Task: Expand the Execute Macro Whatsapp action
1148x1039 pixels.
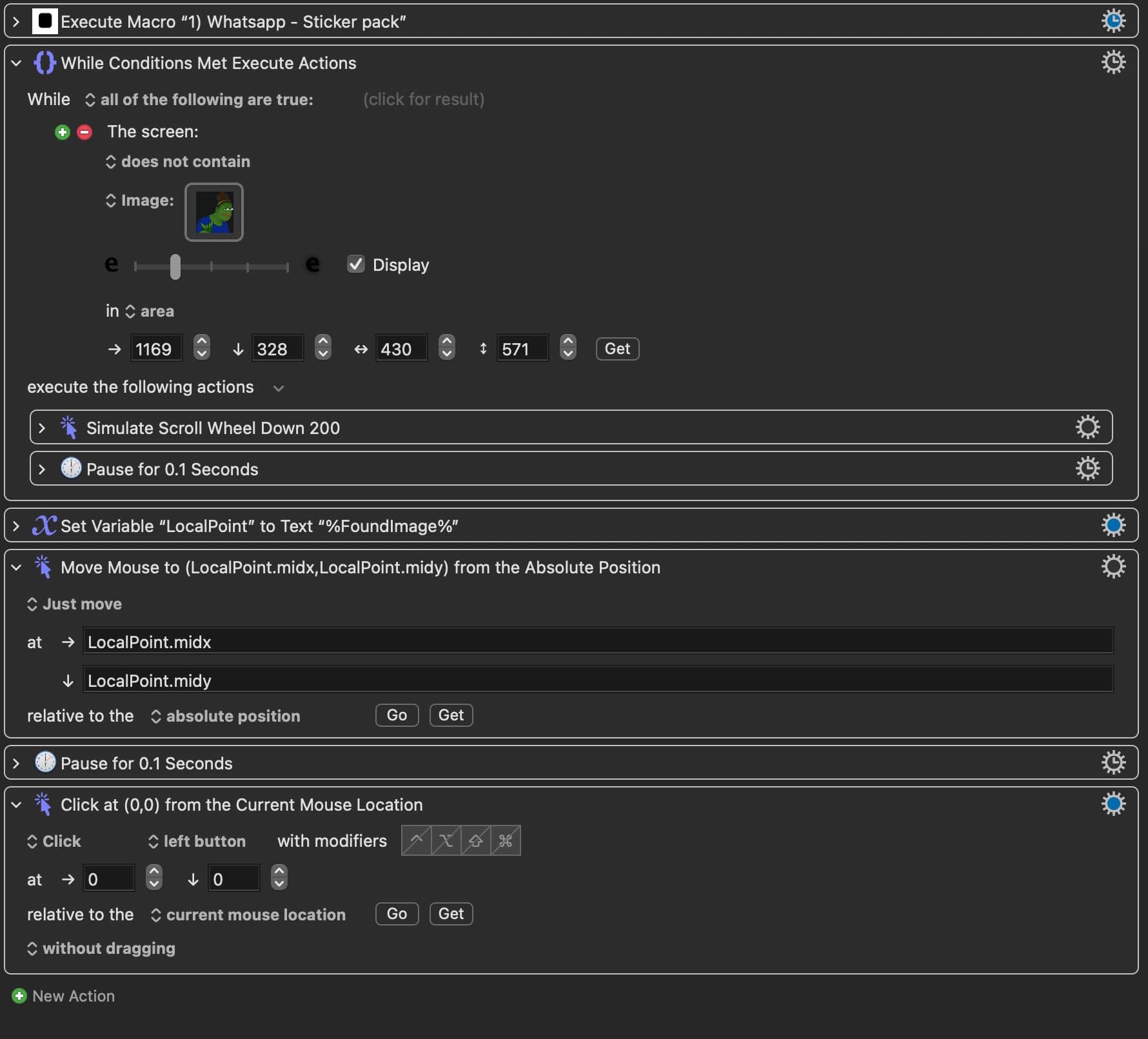Action: click(x=17, y=22)
